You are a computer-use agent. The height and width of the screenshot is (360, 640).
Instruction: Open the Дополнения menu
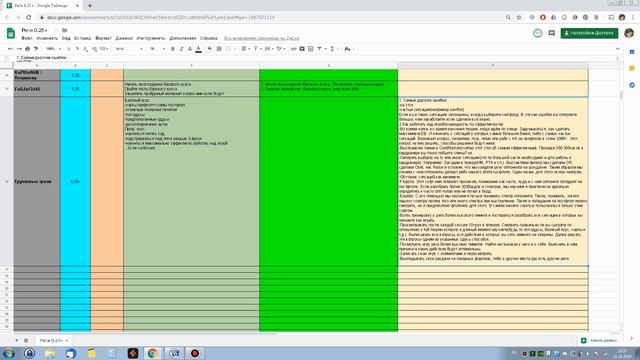pyautogui.click(x=183, y=38)
